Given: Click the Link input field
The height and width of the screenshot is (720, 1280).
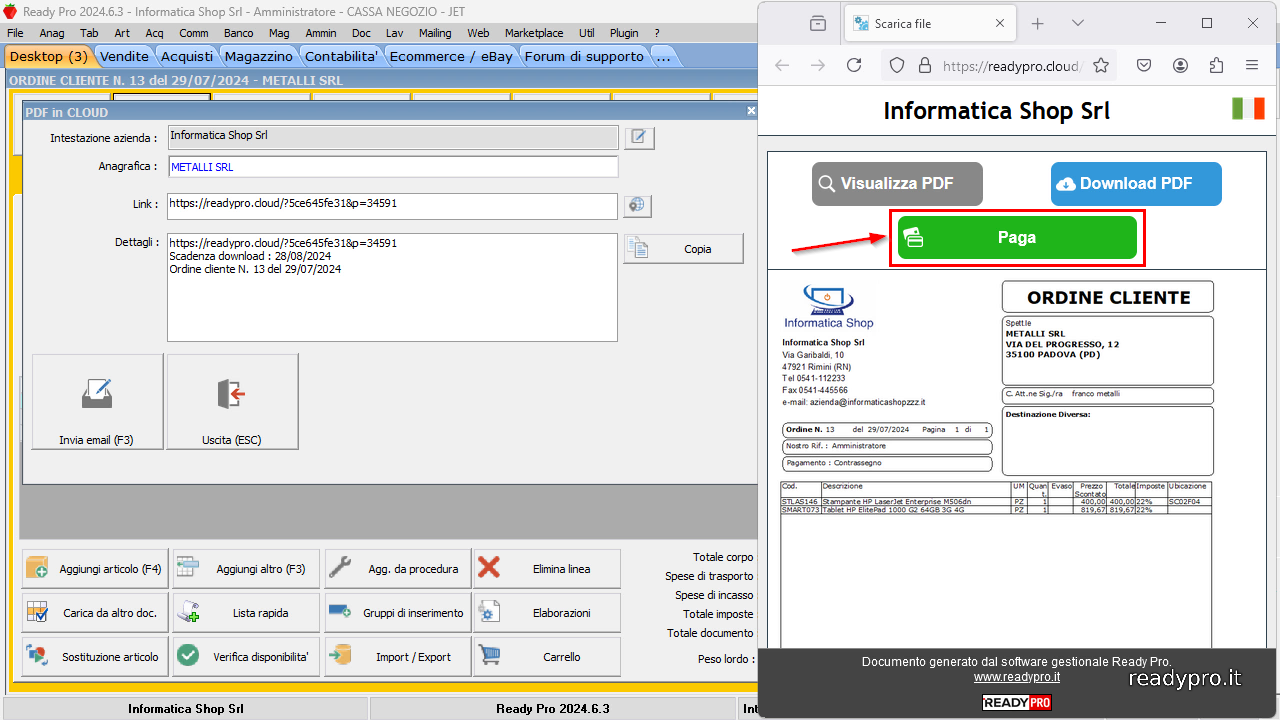Looking at the screenshot, I should point(392,206).
